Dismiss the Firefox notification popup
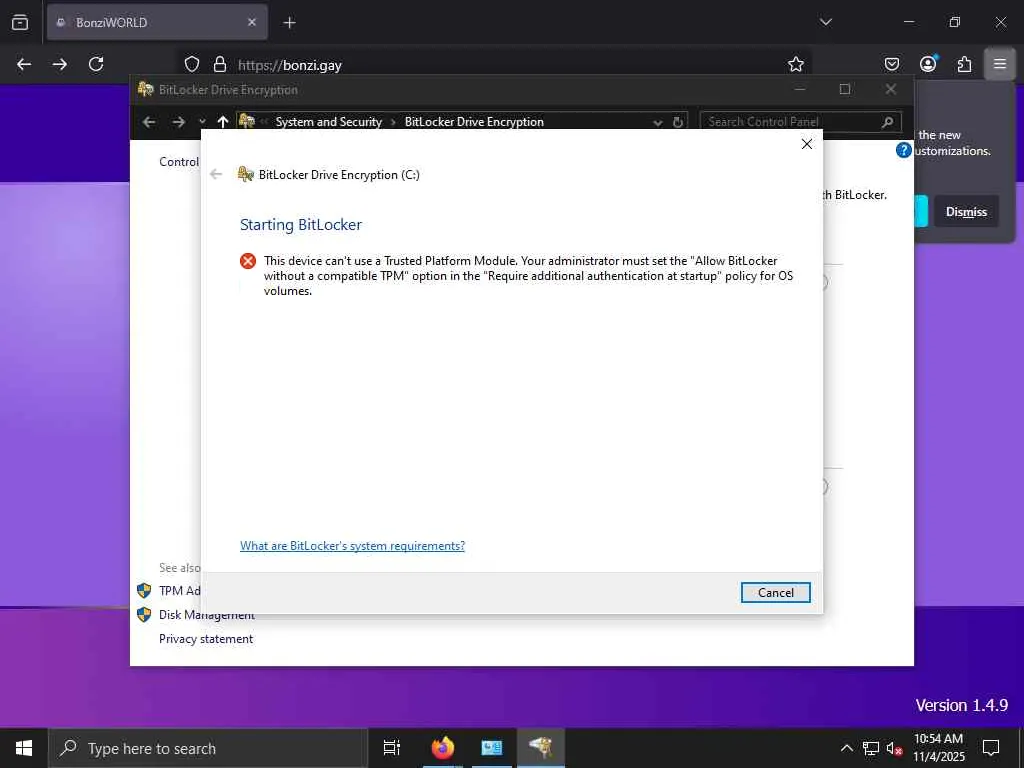 pyautogui.click(x=966, y=212)
